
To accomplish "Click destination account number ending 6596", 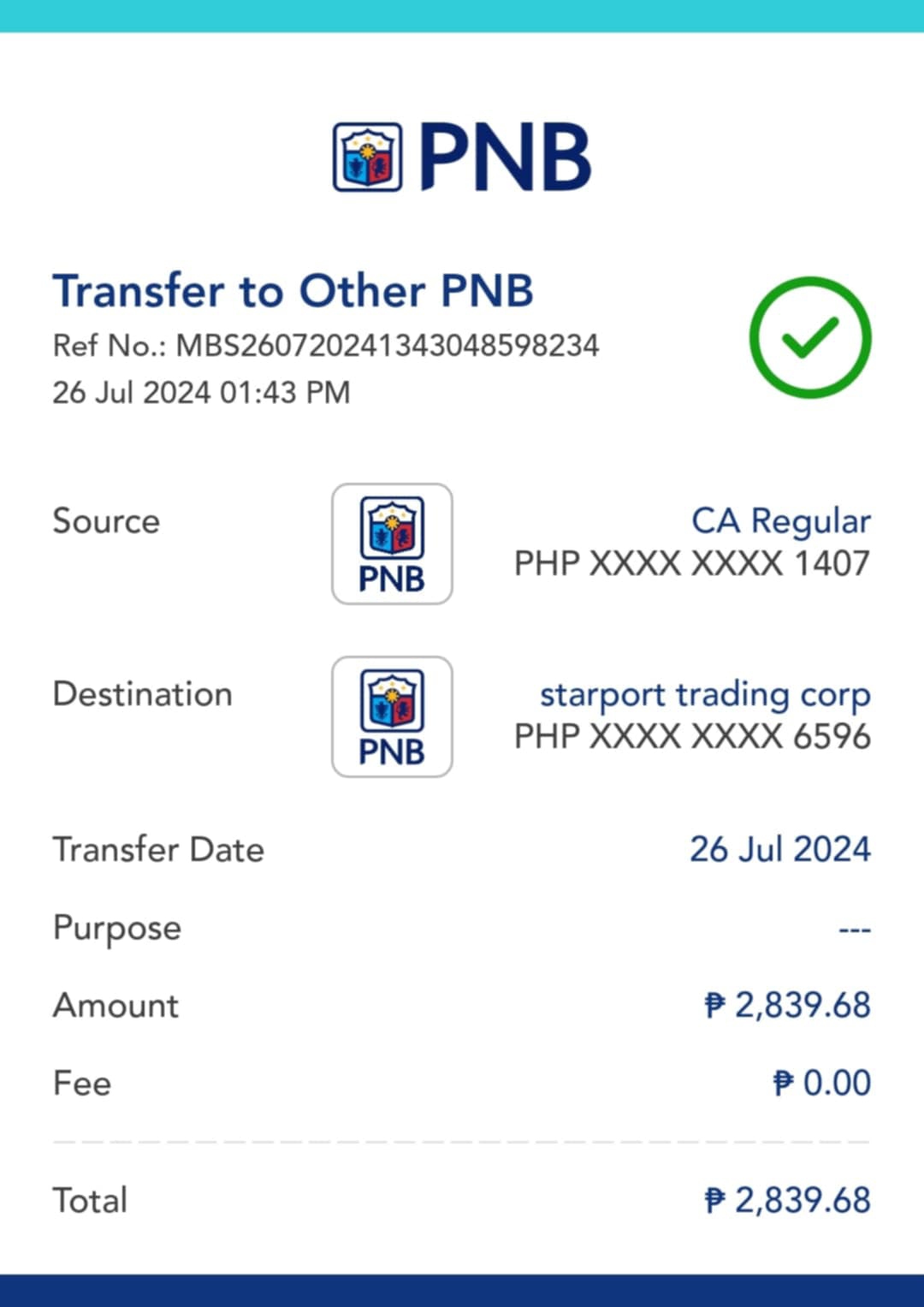I will [691, 737].
